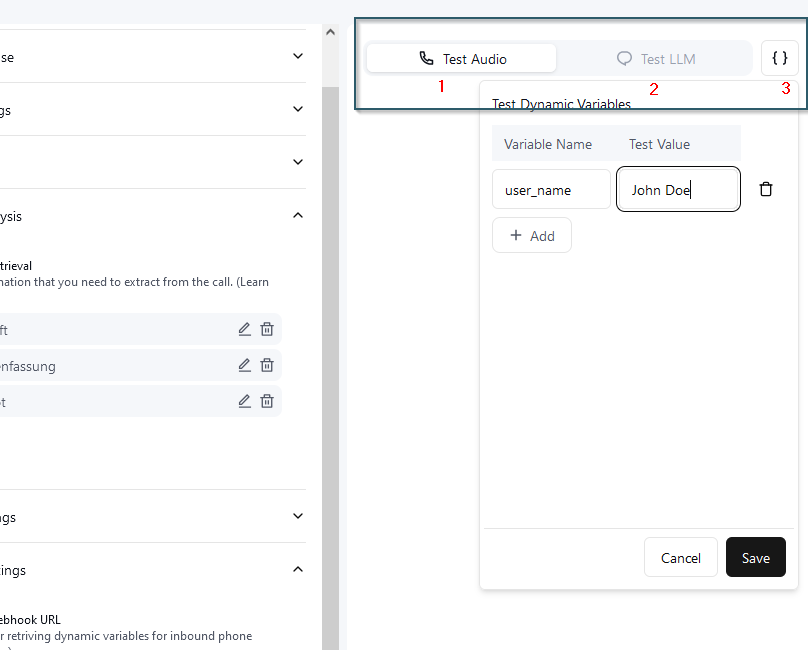Delete the user_name variable row
808x650 pixels.
coord(766,189)
